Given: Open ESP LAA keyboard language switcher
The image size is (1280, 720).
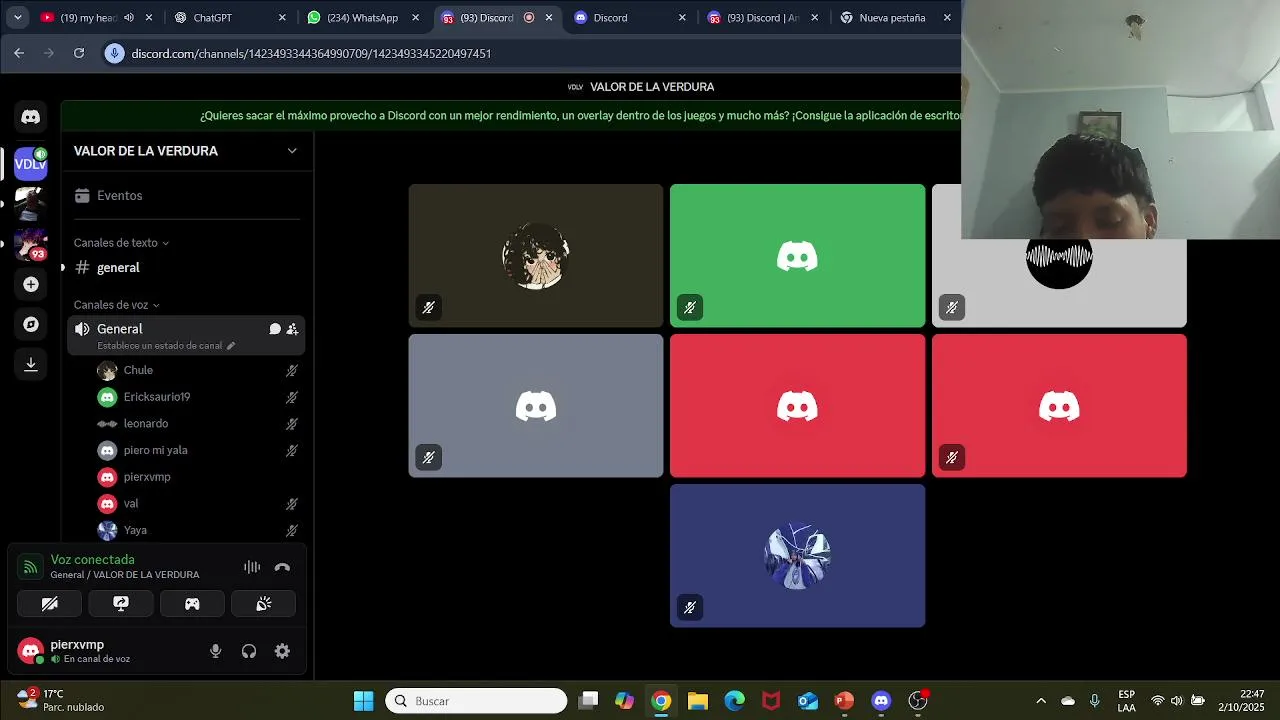Looking at the screenshot, I should 1127,701.
